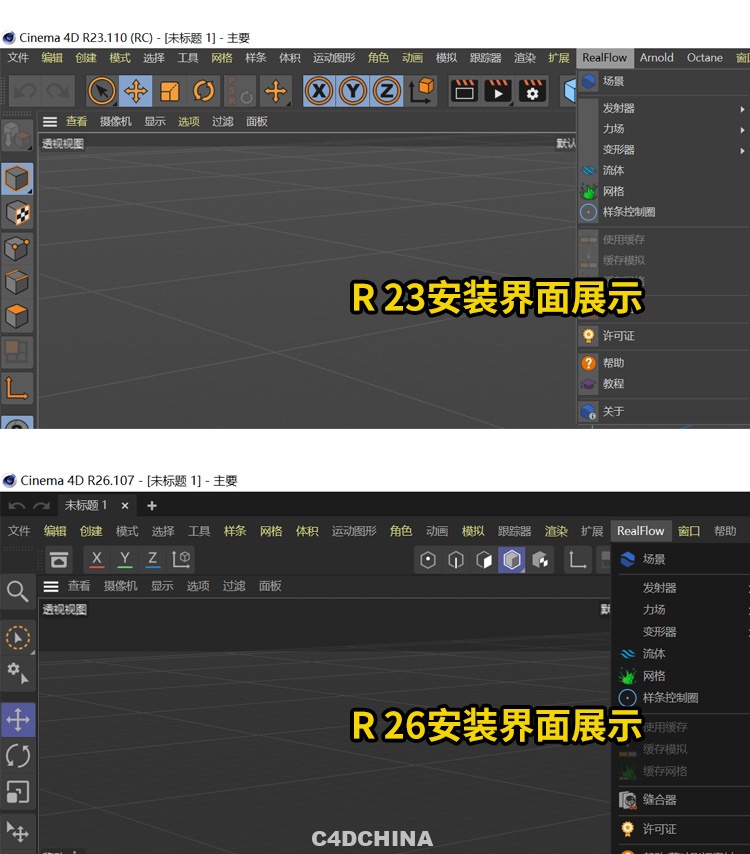Select the Scale tool in R26 left palette
This screenshot has height=854, width=750.
pos(18,792)
